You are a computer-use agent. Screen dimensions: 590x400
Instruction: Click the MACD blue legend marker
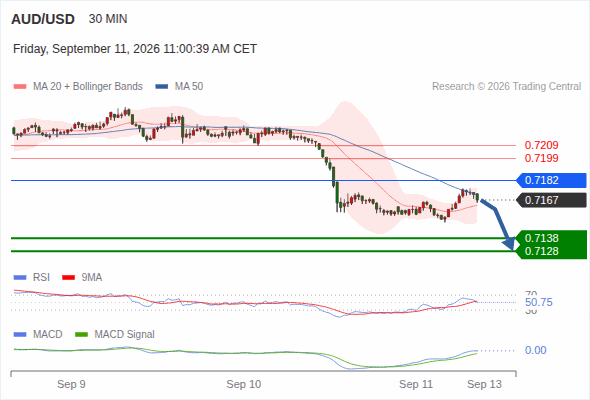coord(20,335)
